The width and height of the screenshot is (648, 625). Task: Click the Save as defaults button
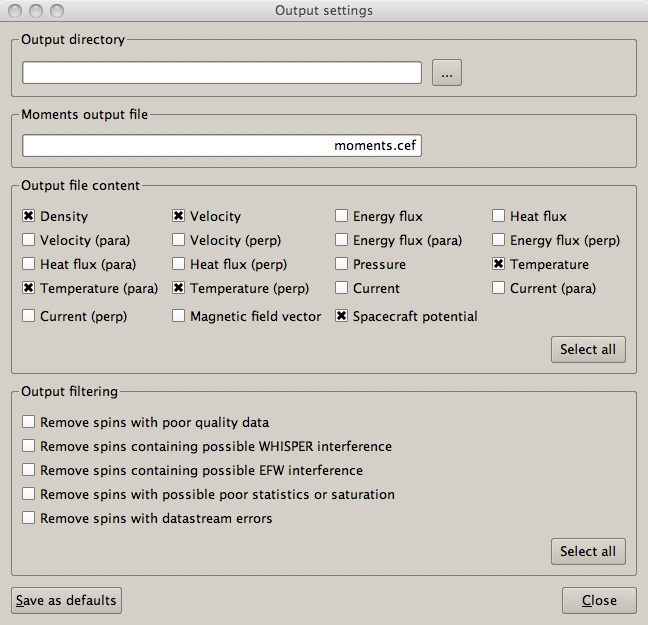coord(67,601)
